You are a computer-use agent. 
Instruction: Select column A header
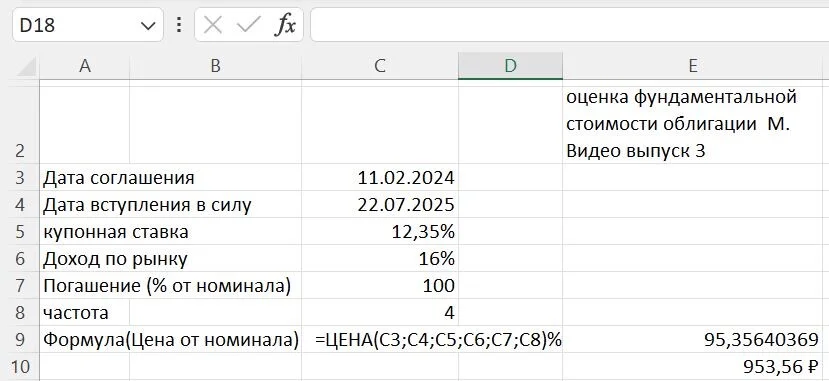coord(85,66)
